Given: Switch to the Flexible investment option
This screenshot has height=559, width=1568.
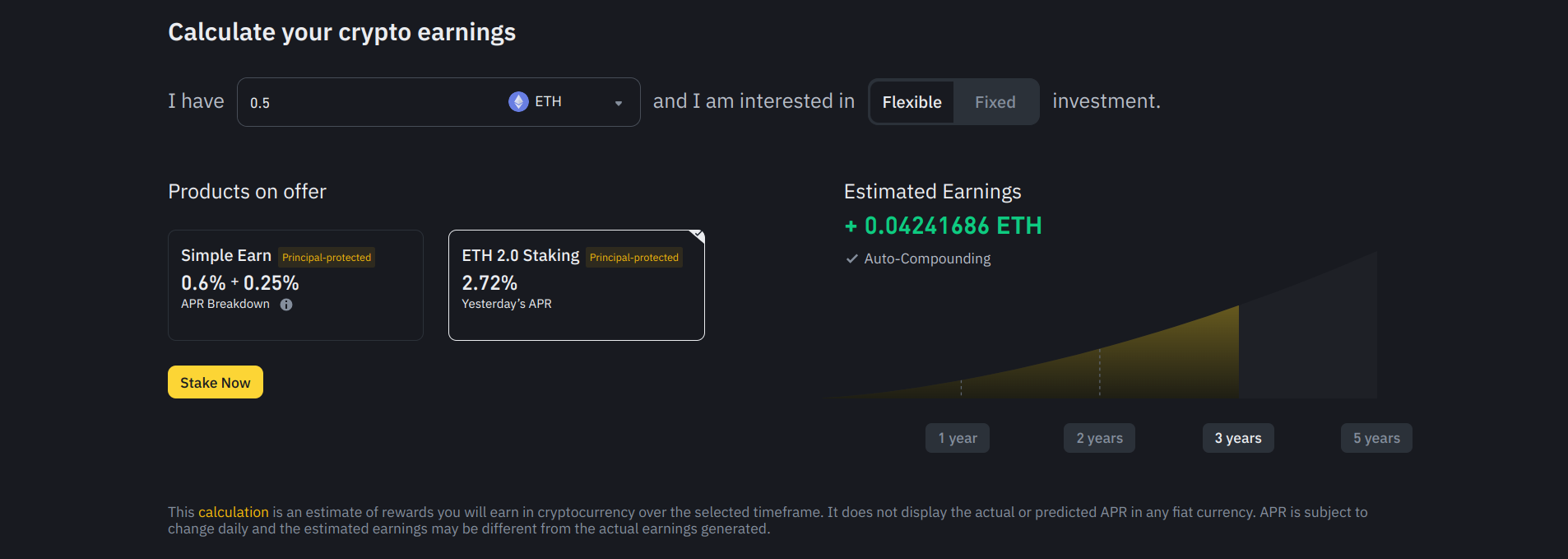Looking at the screenshot, I should tap(912, 101).
